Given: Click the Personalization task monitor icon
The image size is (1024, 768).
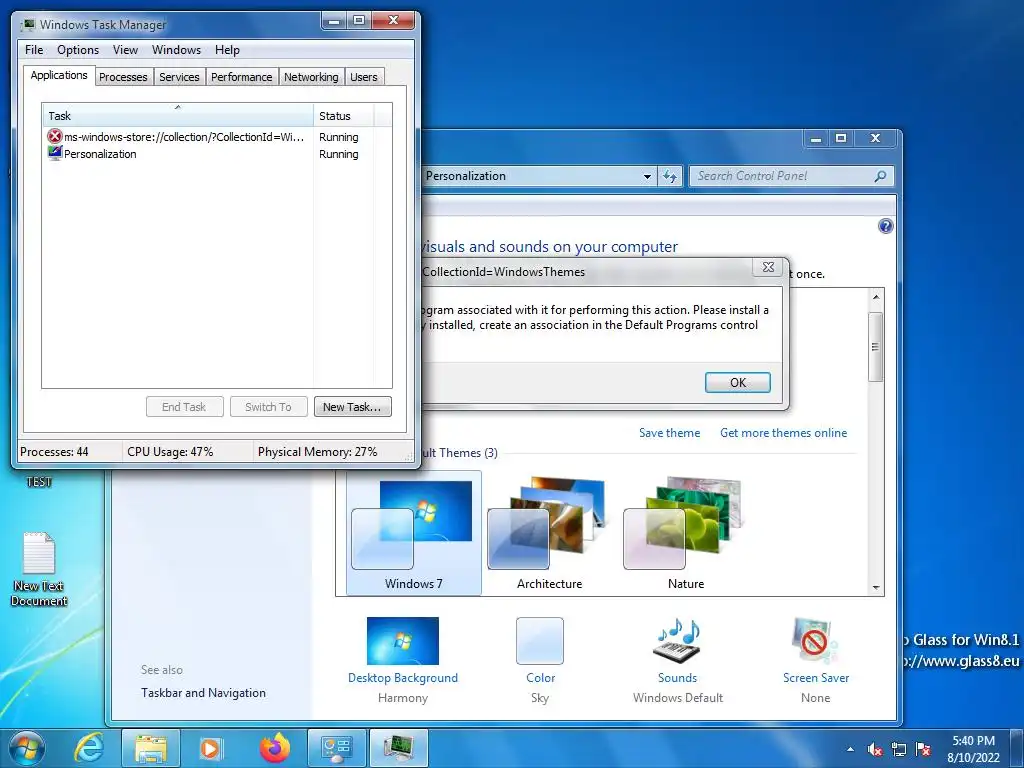Looking at the screenshot, I should [54, 153].
